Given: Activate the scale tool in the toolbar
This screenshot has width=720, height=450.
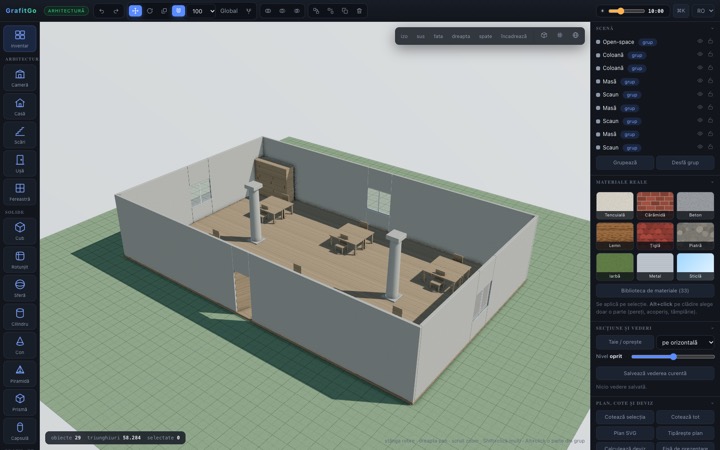Looking at the screenshot, I should pyautogui.click(x=164, y=11).
